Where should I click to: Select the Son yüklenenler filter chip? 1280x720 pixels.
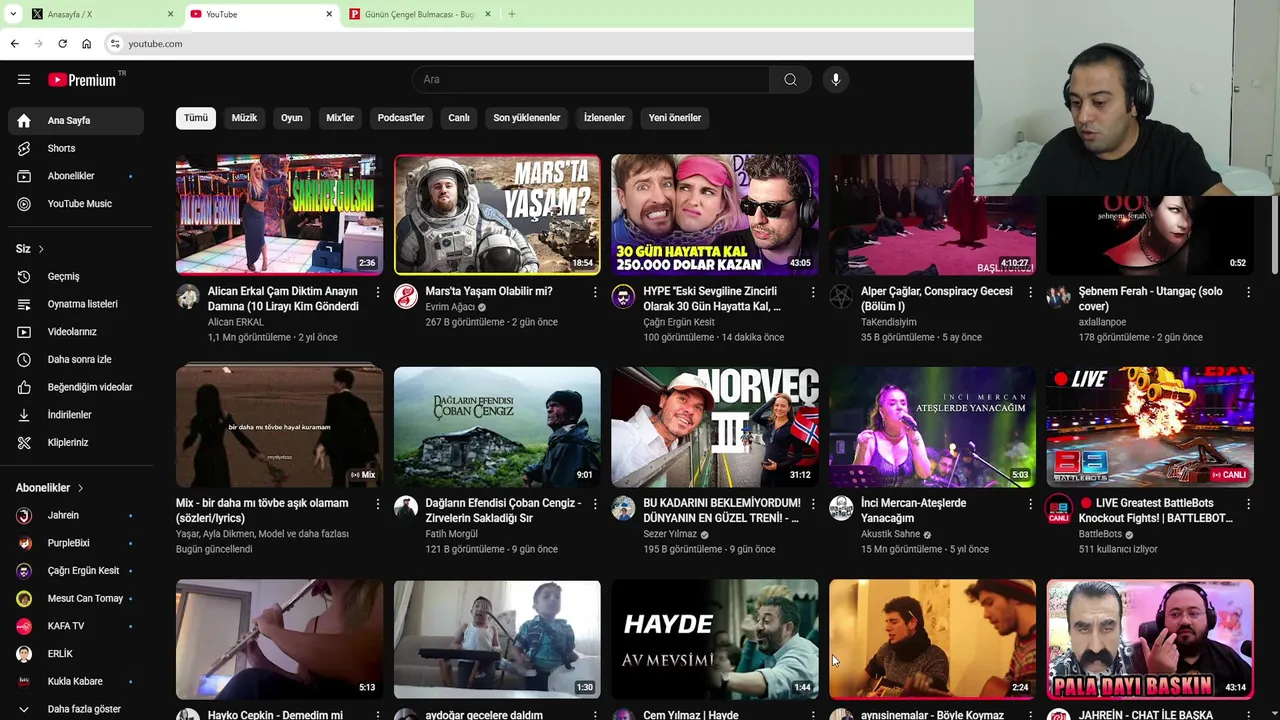click(526, 118)
